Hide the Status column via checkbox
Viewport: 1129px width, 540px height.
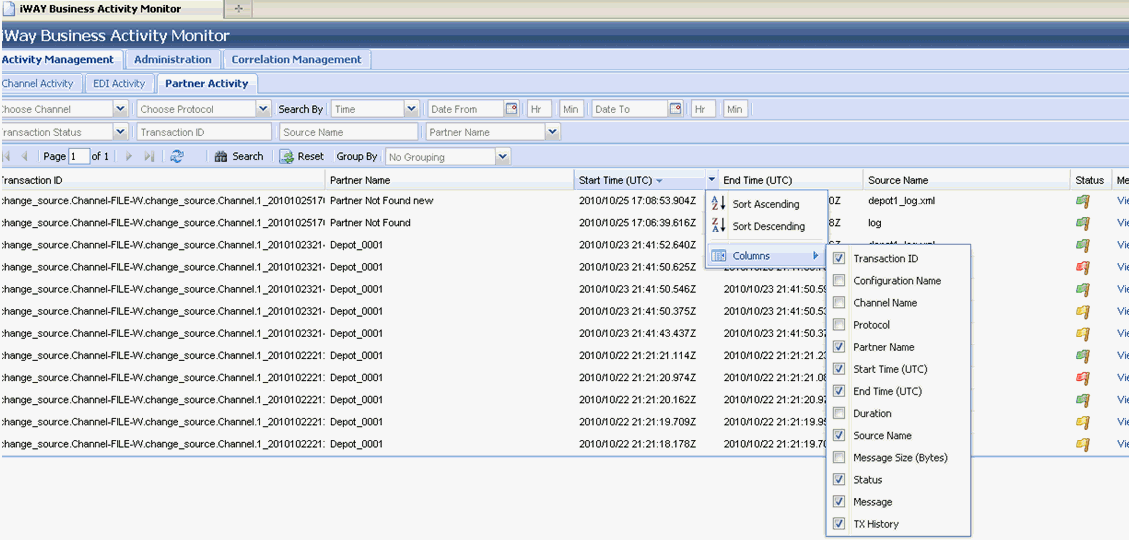(x=839, y=480)
